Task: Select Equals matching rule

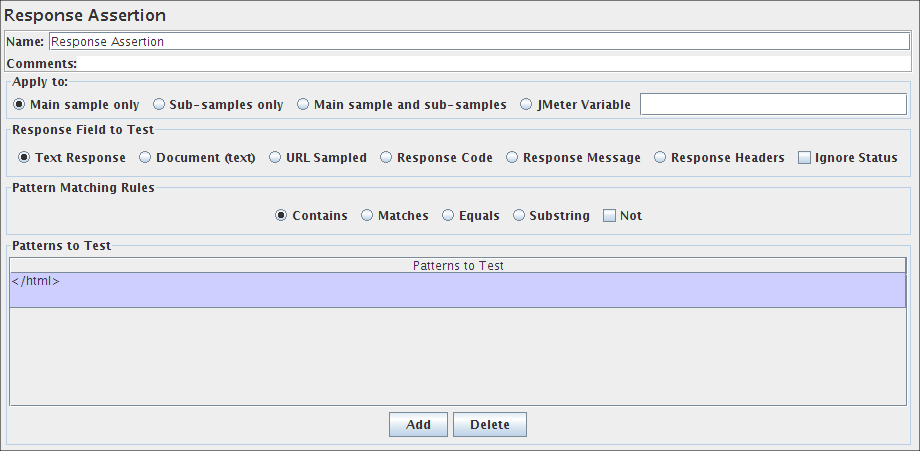Action: [448, 215]
